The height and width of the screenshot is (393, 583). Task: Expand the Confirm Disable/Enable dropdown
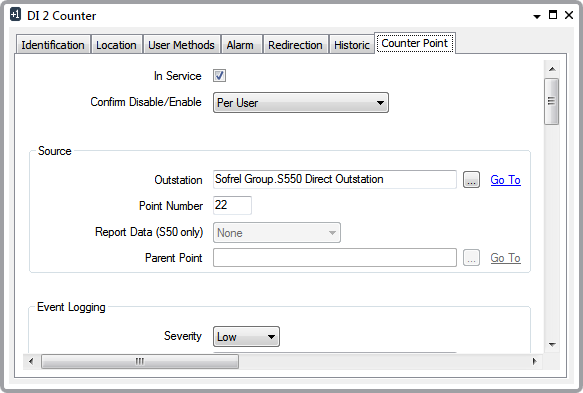[301, 103]
